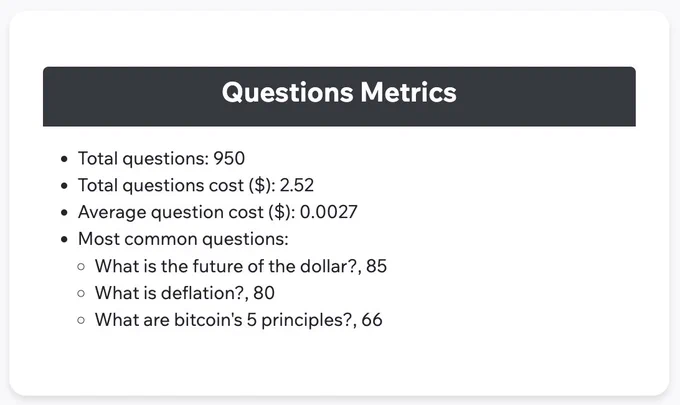Click the hollow bullet beside deflation question
Screen dimensions: 680x405
click(81, 294)
